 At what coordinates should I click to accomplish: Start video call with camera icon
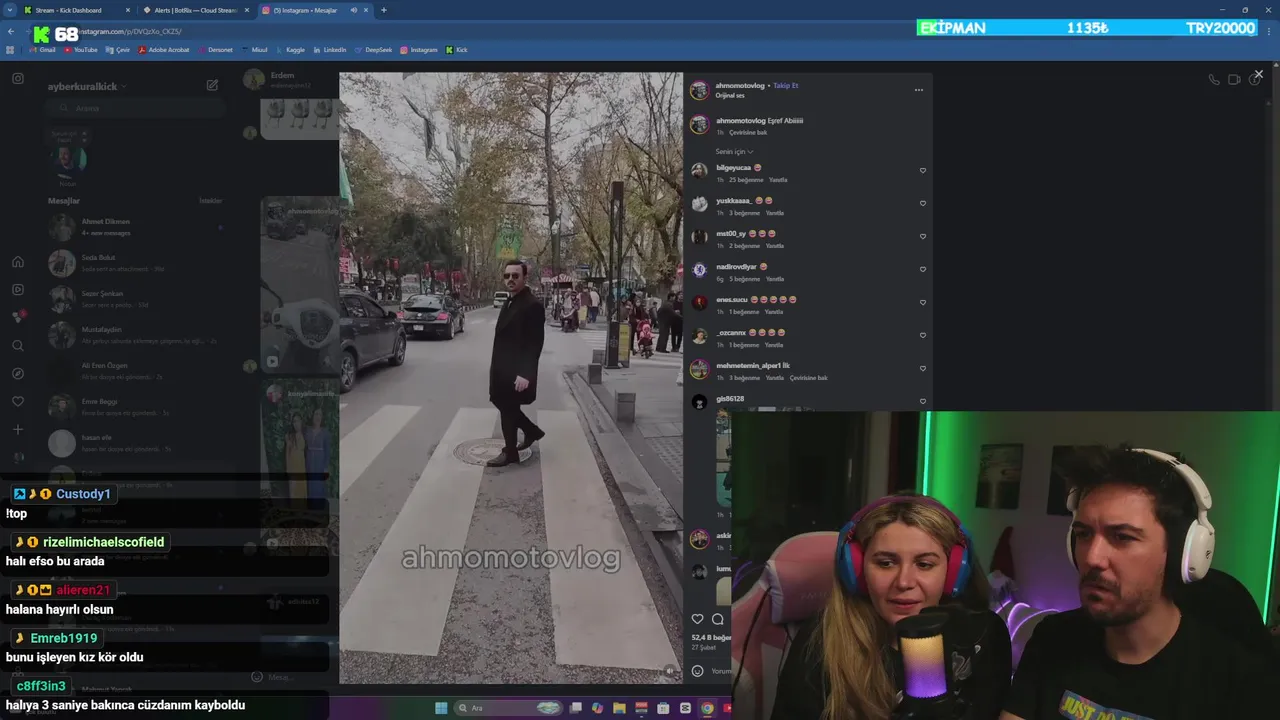pos(1234,80)
